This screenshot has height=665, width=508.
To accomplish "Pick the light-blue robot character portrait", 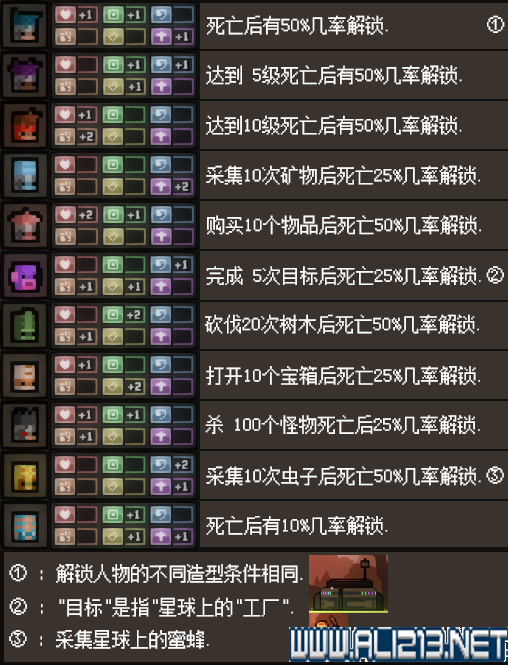I will 25,176.
